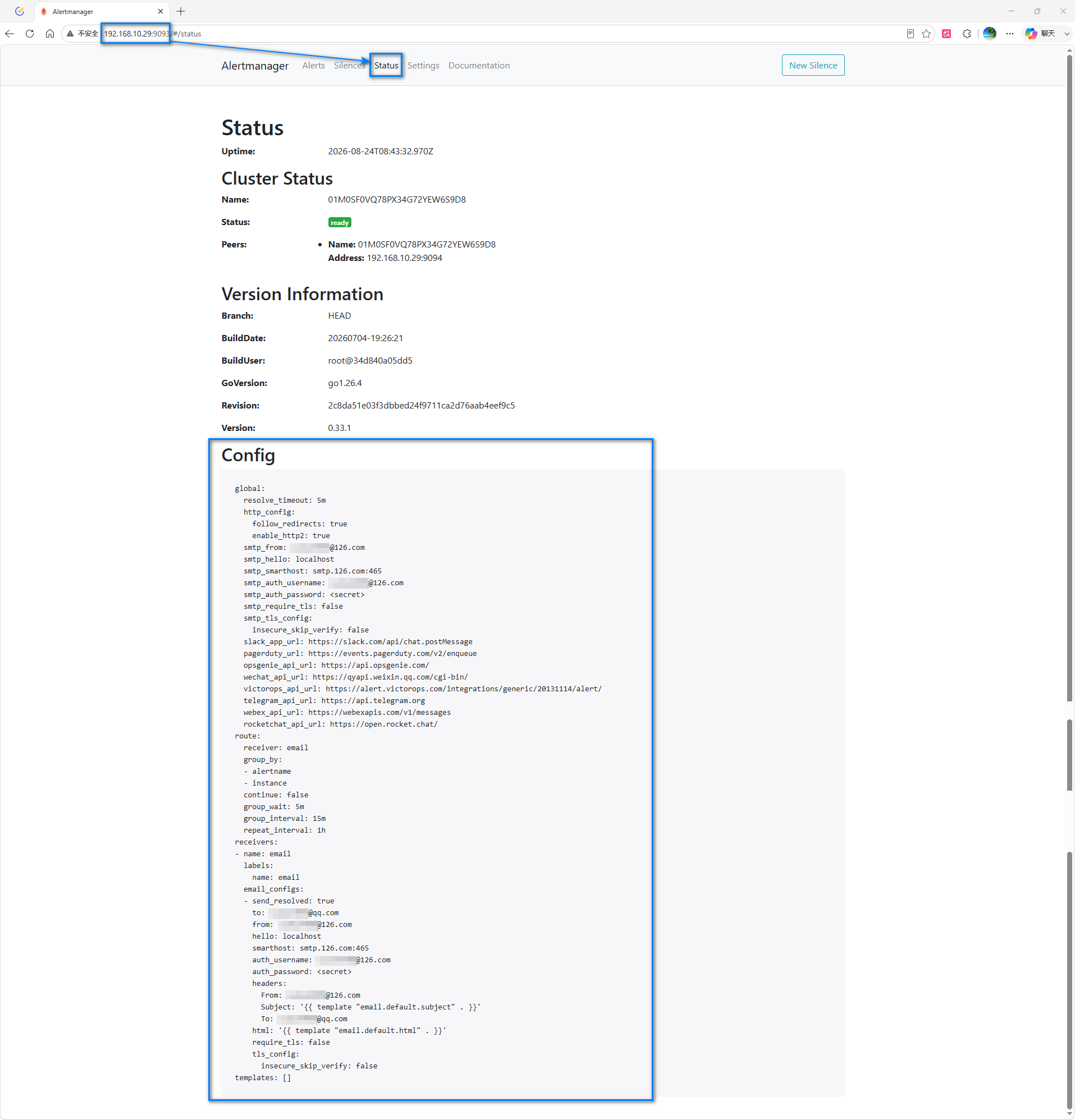Click the rocketchat_api_url config line
The width and height of the screenshot is (1075, 1120).
coord(341,724)
